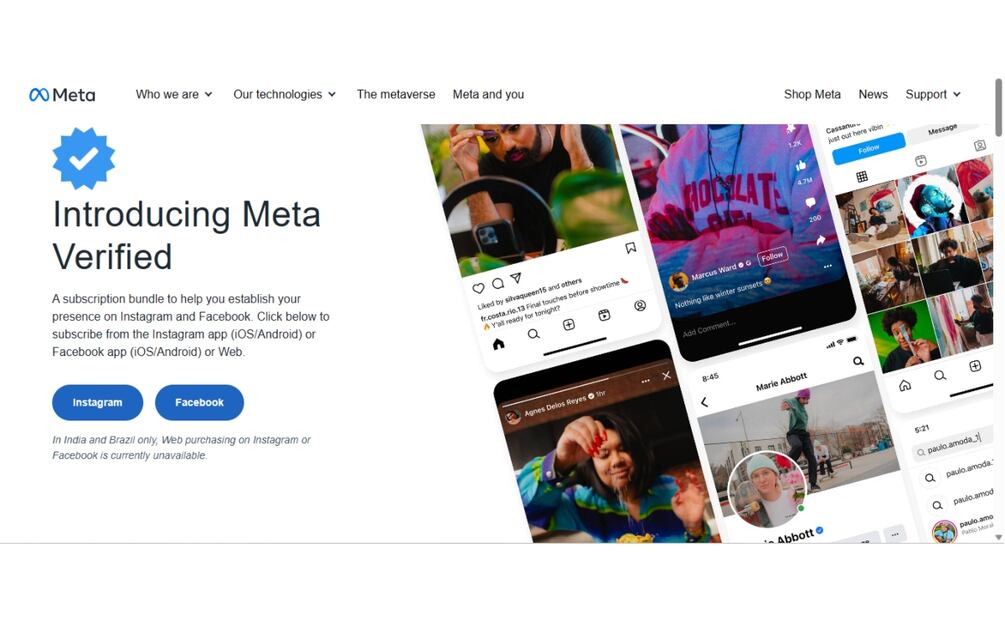Viewport: 1005px width, 620px height.
Task: Click the page's vertical scrollbar
Action: coord(999,108)
